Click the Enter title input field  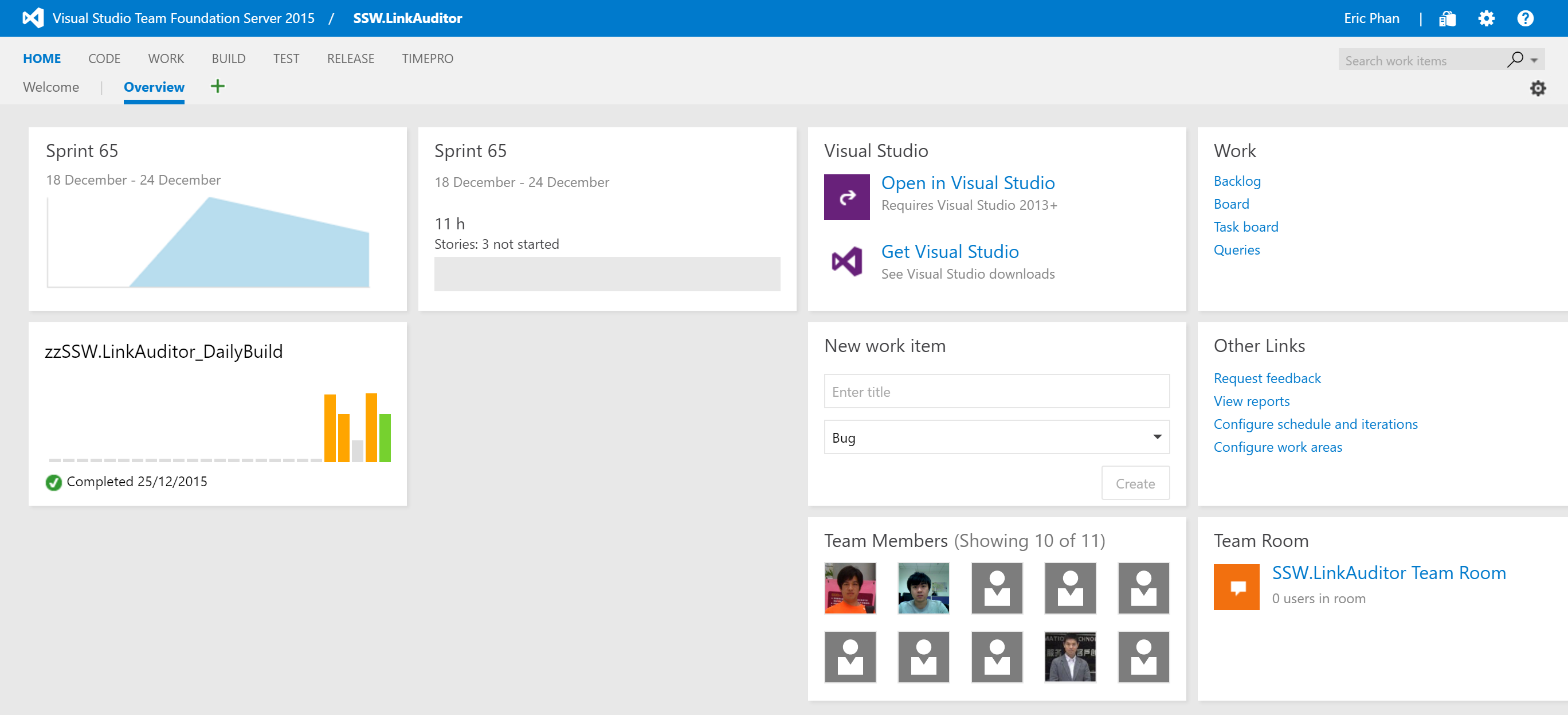click(997, 392)
